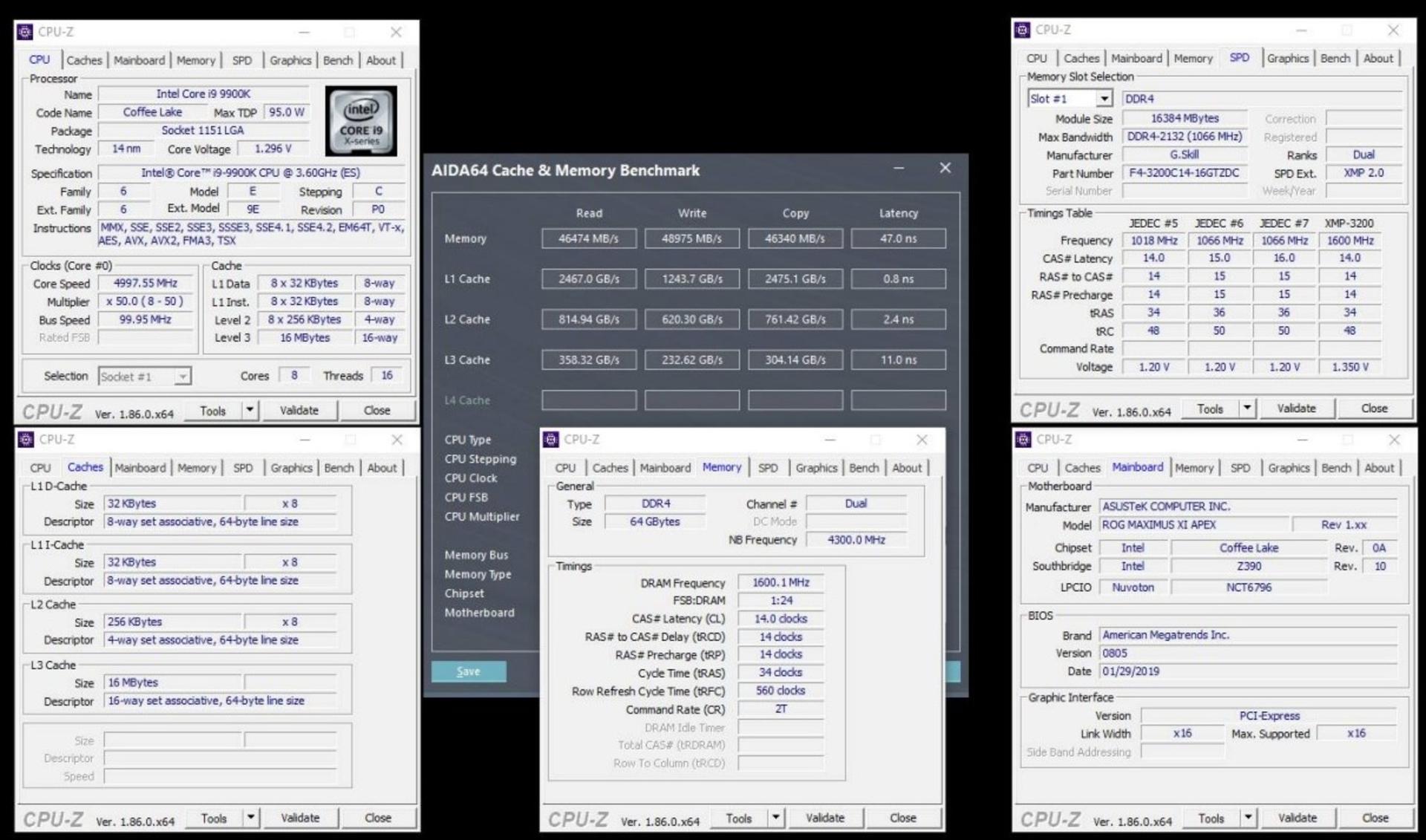This screenshot has width=1426, height=840.
Task: Click the L3 Cache Copy 304.14 GB/s field
Action: 795,360
